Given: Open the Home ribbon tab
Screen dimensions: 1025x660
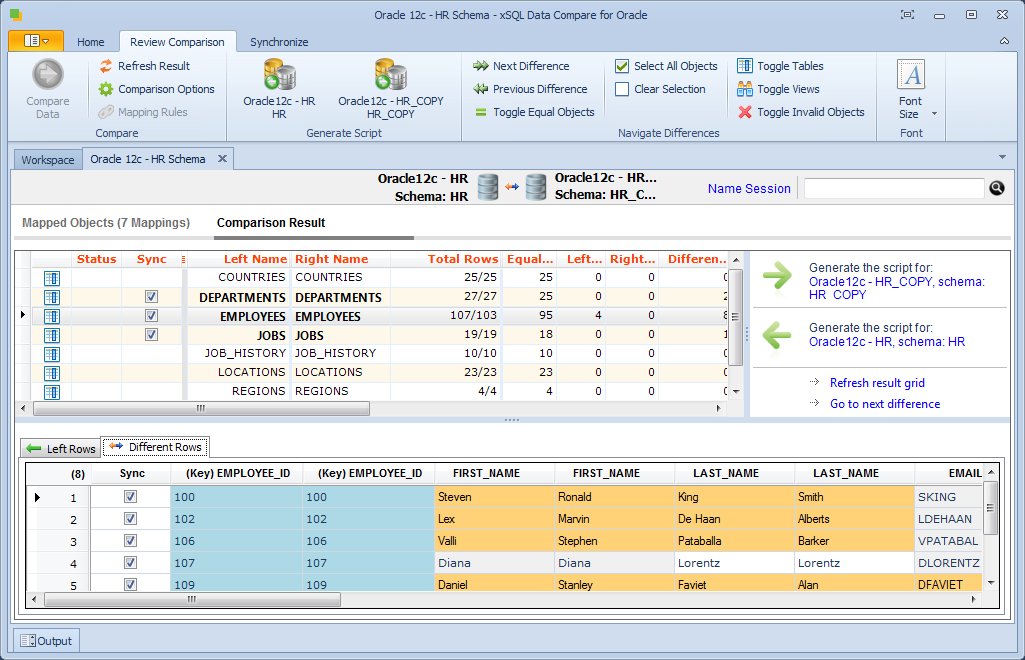Looking at the screenshot, I should 90,42.
